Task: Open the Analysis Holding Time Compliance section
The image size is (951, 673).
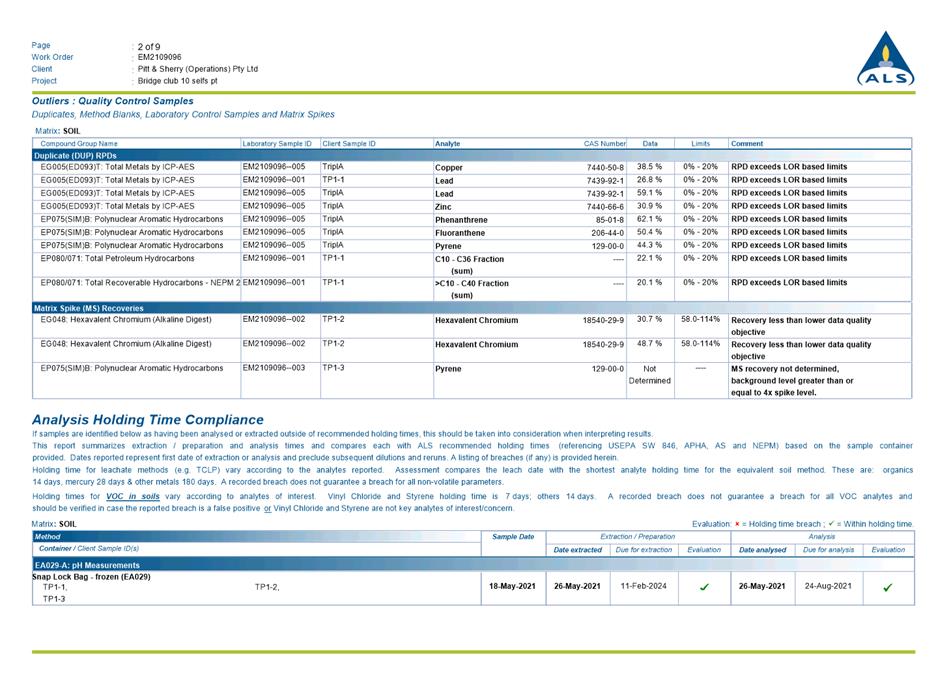Action: click(150, 420)
